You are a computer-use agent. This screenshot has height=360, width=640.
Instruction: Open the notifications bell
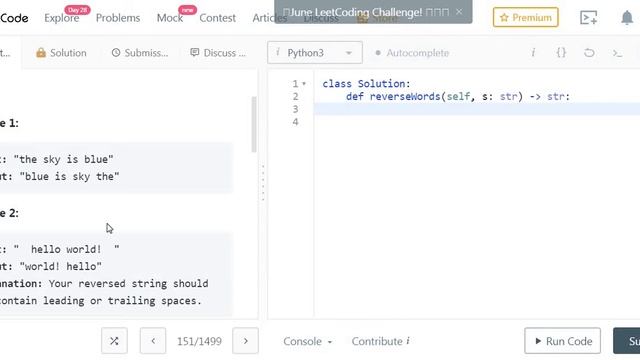tap(627, 18)
